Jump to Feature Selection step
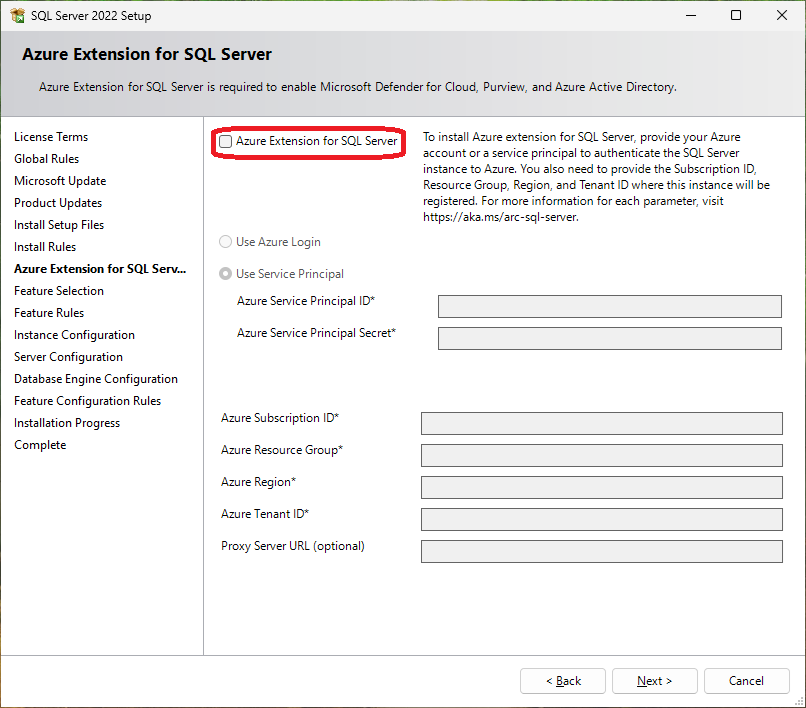This screenshot has width=806, height=708. pos(59,291)
